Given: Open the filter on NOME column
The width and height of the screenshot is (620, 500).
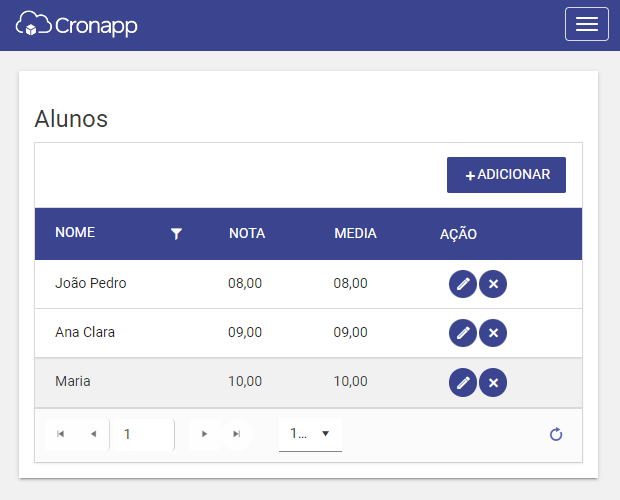Looking at the screenshot, I should (x=176, y=234).
